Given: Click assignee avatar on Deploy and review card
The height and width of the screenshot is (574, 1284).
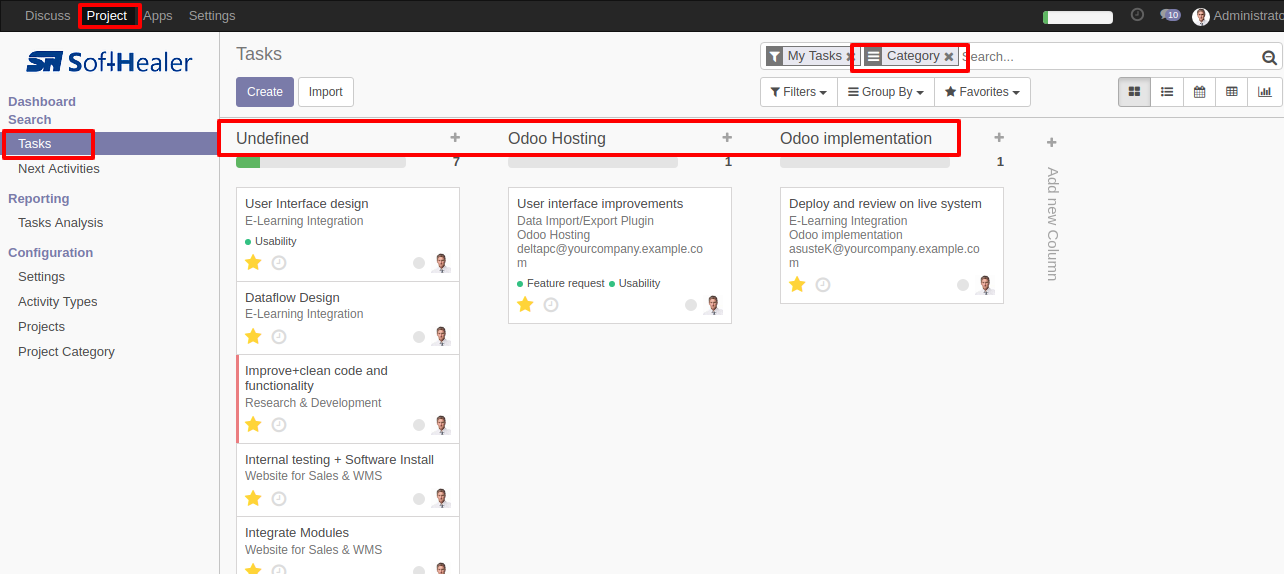Looking at the screenshot, I should (985, 285).
